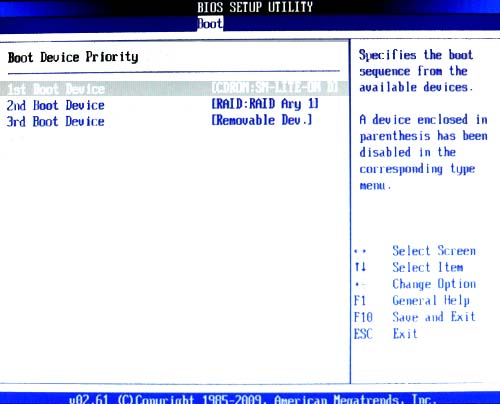Viewport: 500px width, 404px height.
Task: Click the Select Screen legend text
Action: coord(434,251)
